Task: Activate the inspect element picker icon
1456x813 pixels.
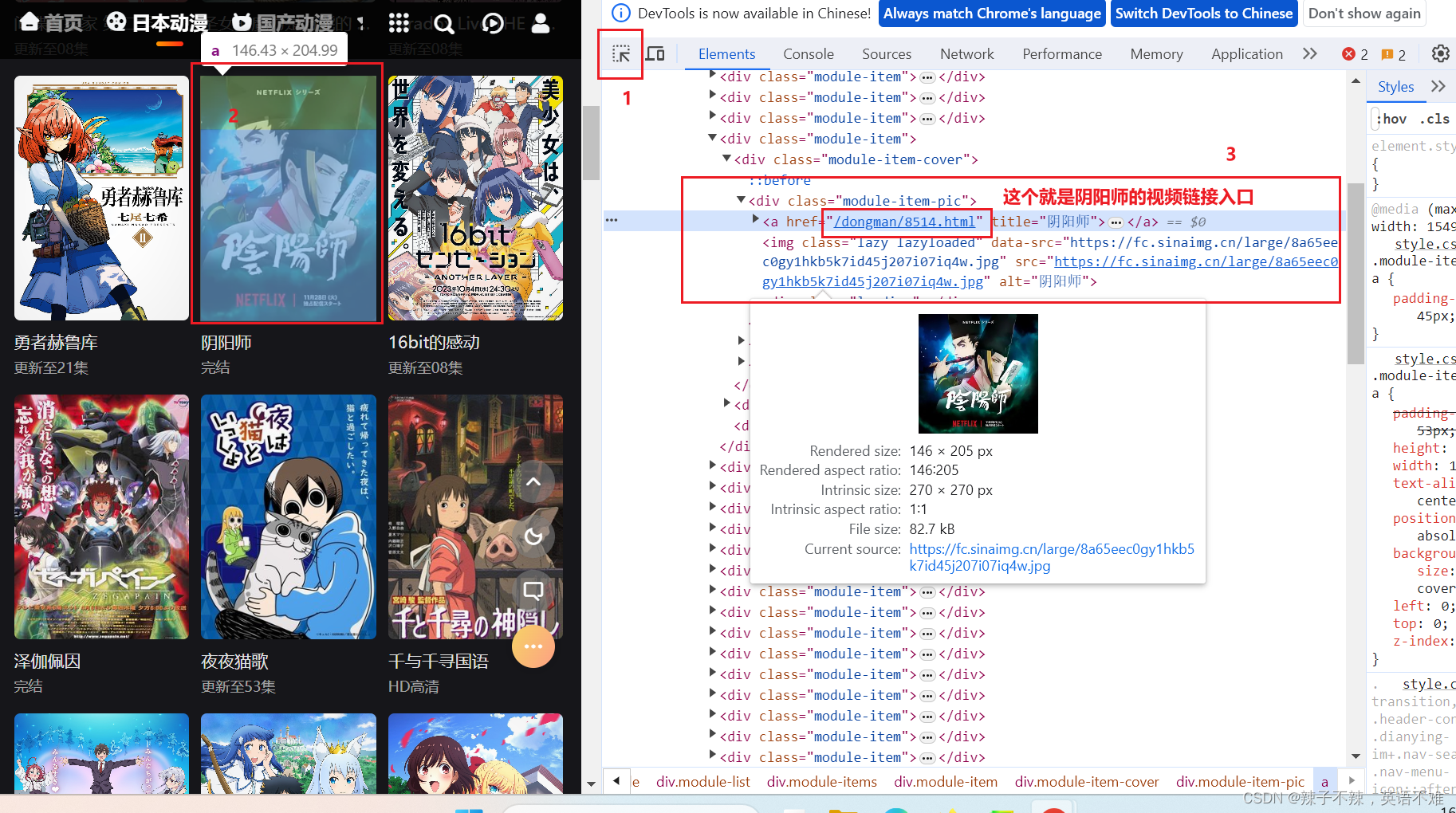Action: click(x=621, y=54)
